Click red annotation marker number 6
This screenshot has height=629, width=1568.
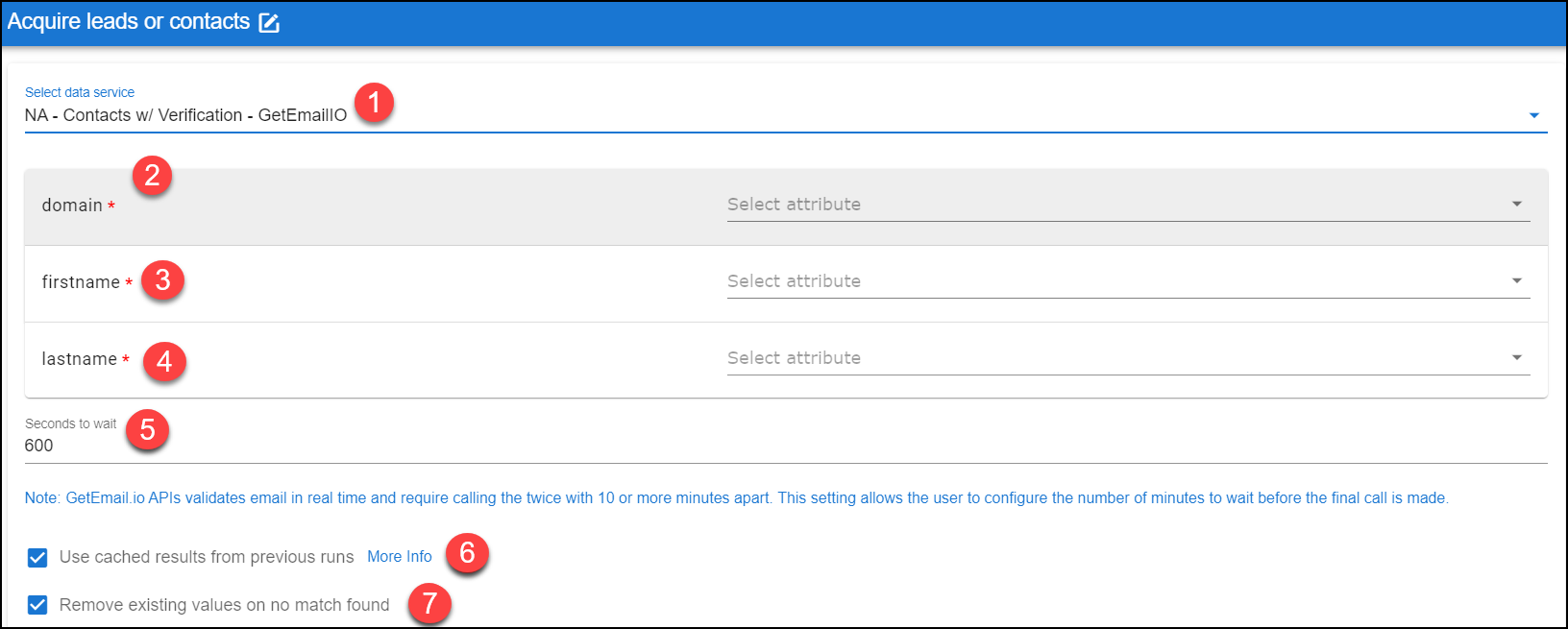(467, 553)
